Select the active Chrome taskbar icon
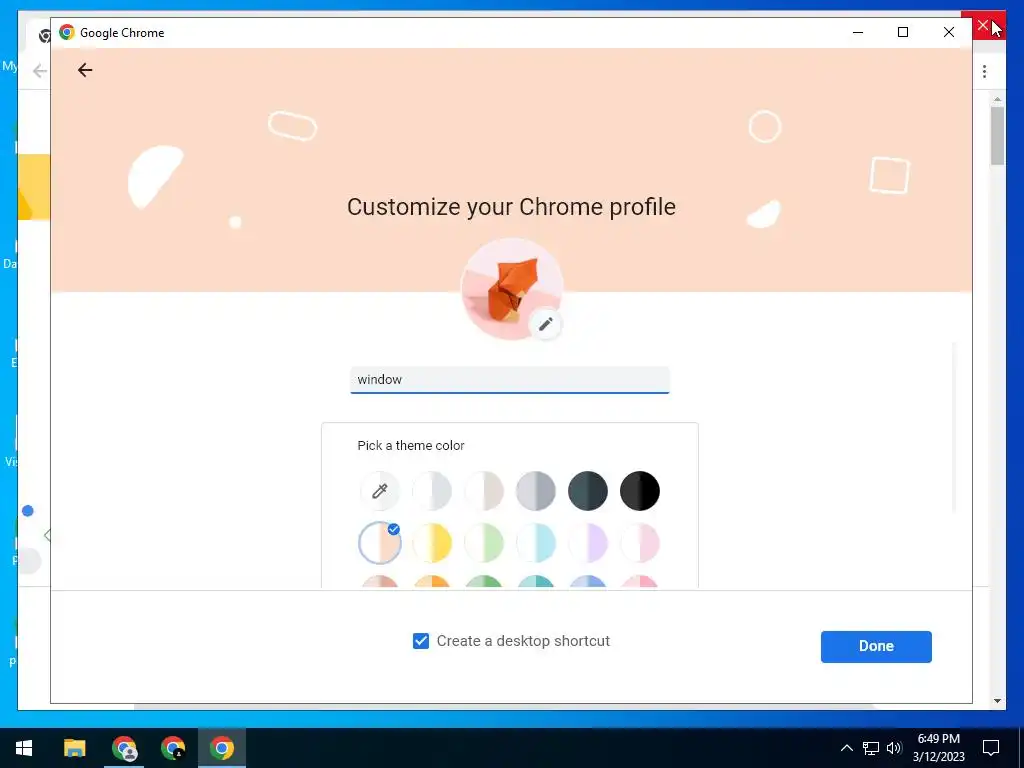The height and width of the screenshot is (768, 1024). click(222, 748)
